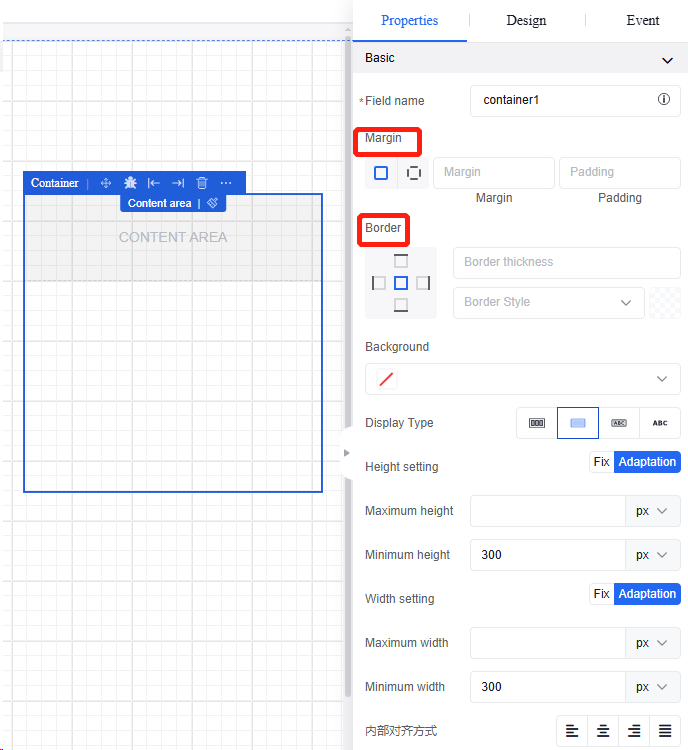
Task: Click the info icon beside container1
Action: pyautogui.click(x=663, y=100)
